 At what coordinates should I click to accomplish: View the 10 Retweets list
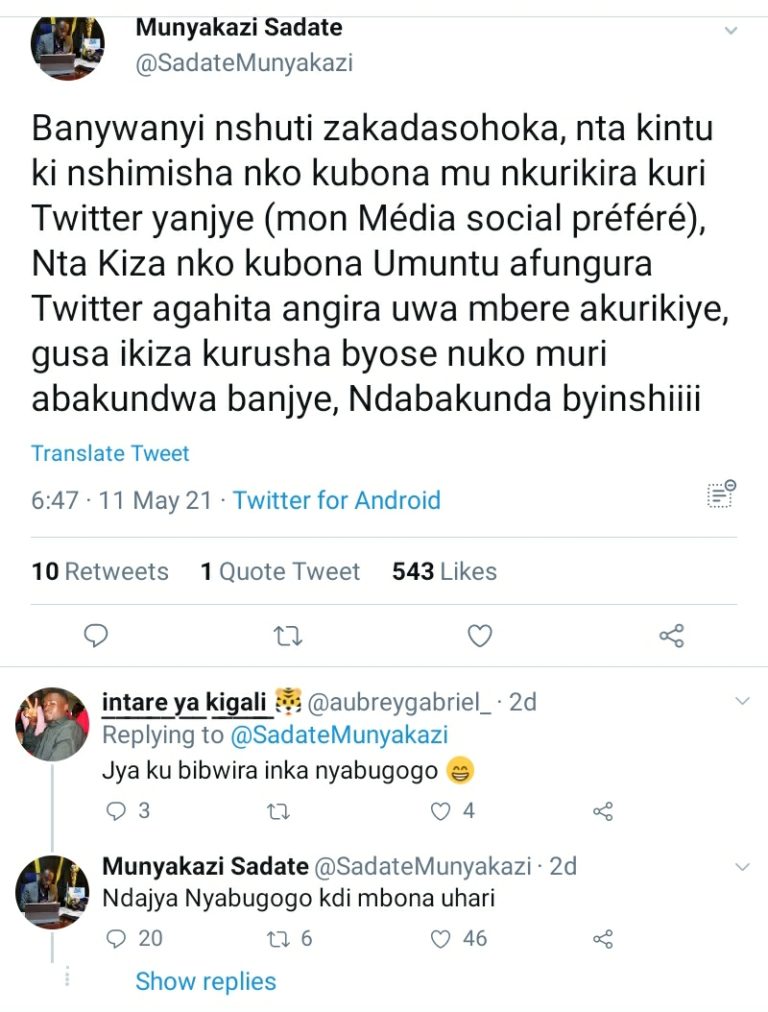(100, 571)
